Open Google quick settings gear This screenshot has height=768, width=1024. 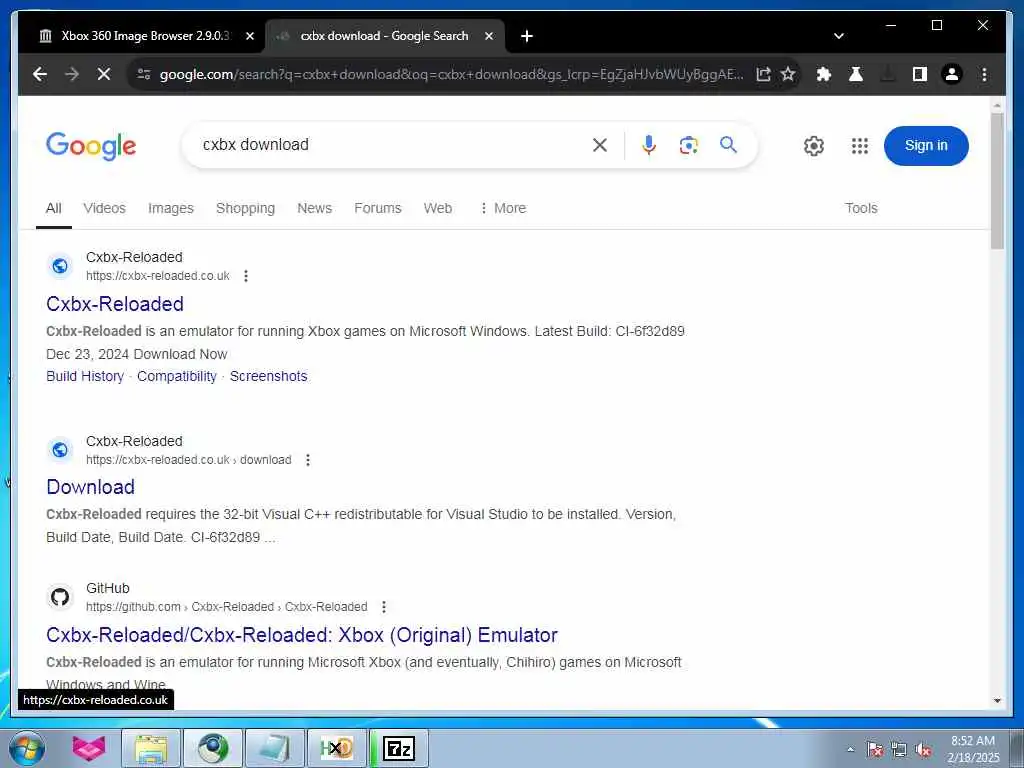coord(814,146)
